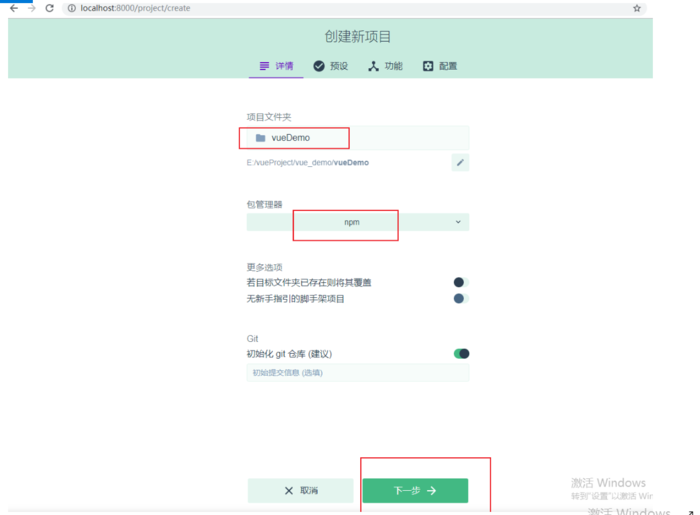Enable 无新手指引的脚手架项目 switch
Image resolution: width=700 pixels, height=515 pixels.
[460, 298]
